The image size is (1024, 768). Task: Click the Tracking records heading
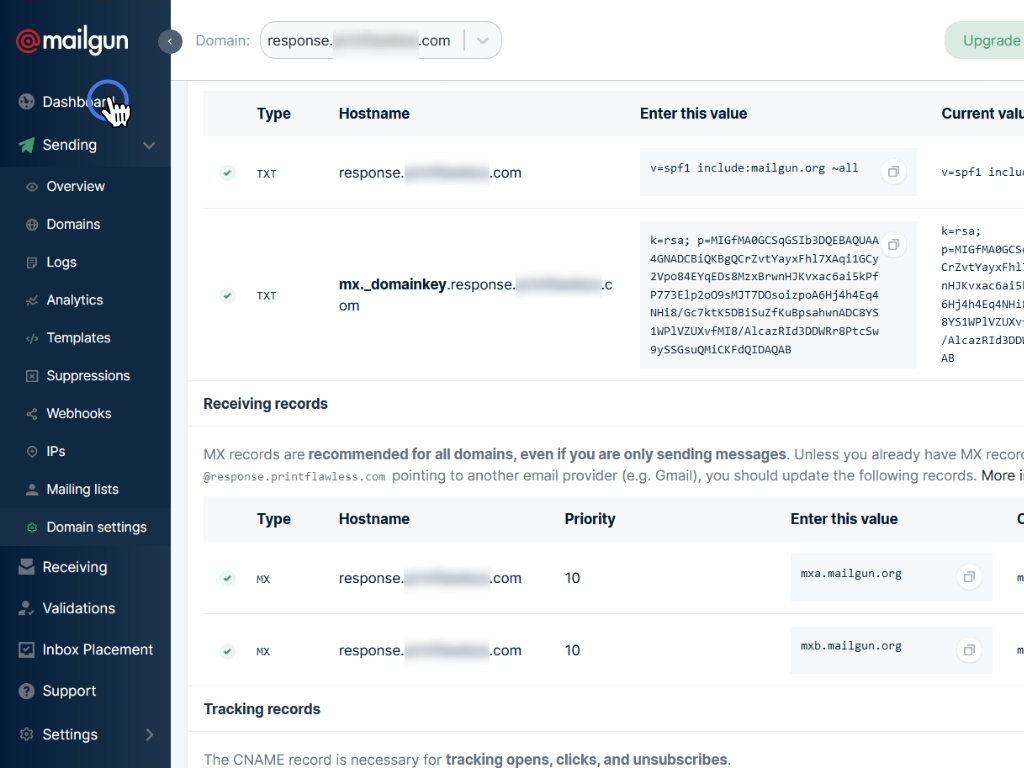coord(262,709)
